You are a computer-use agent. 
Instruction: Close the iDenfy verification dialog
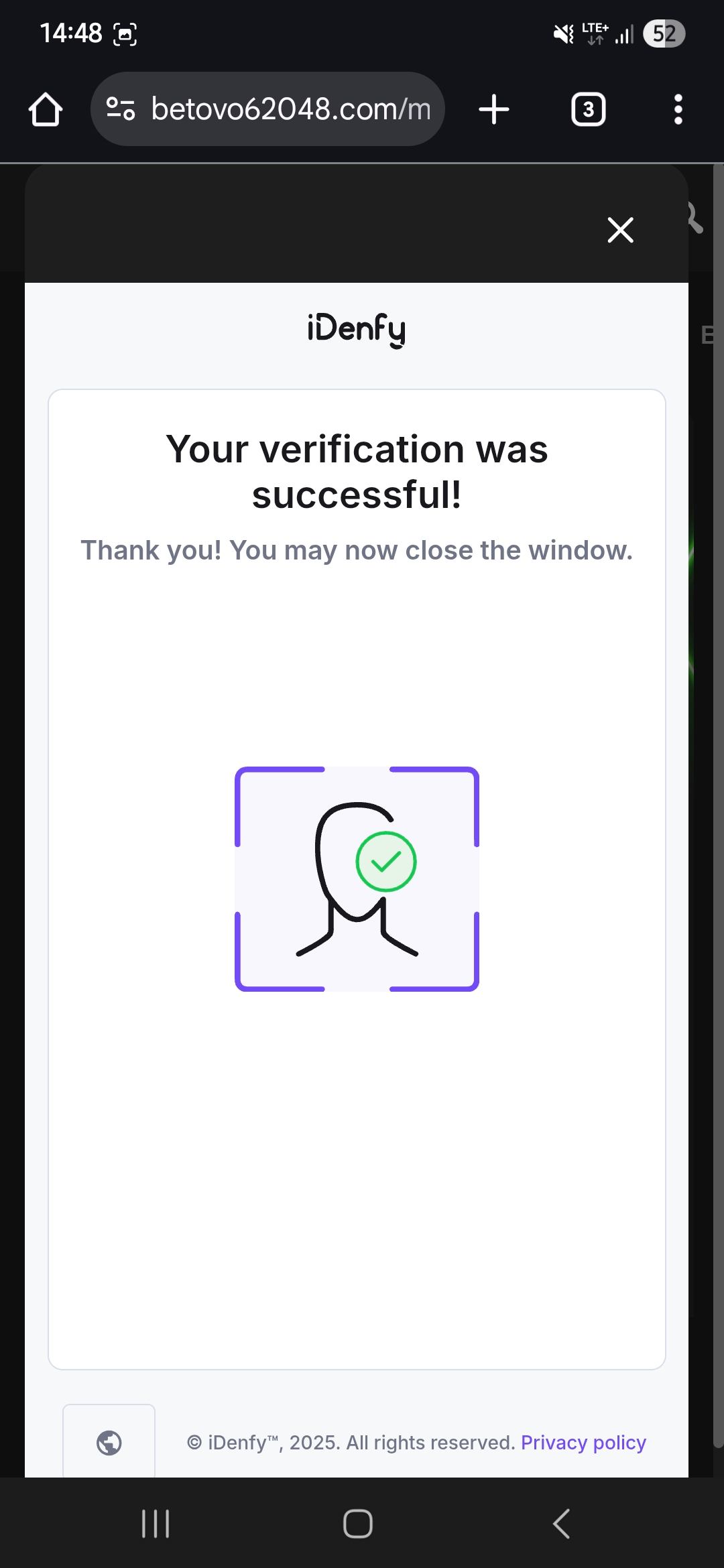click(620, 230)
